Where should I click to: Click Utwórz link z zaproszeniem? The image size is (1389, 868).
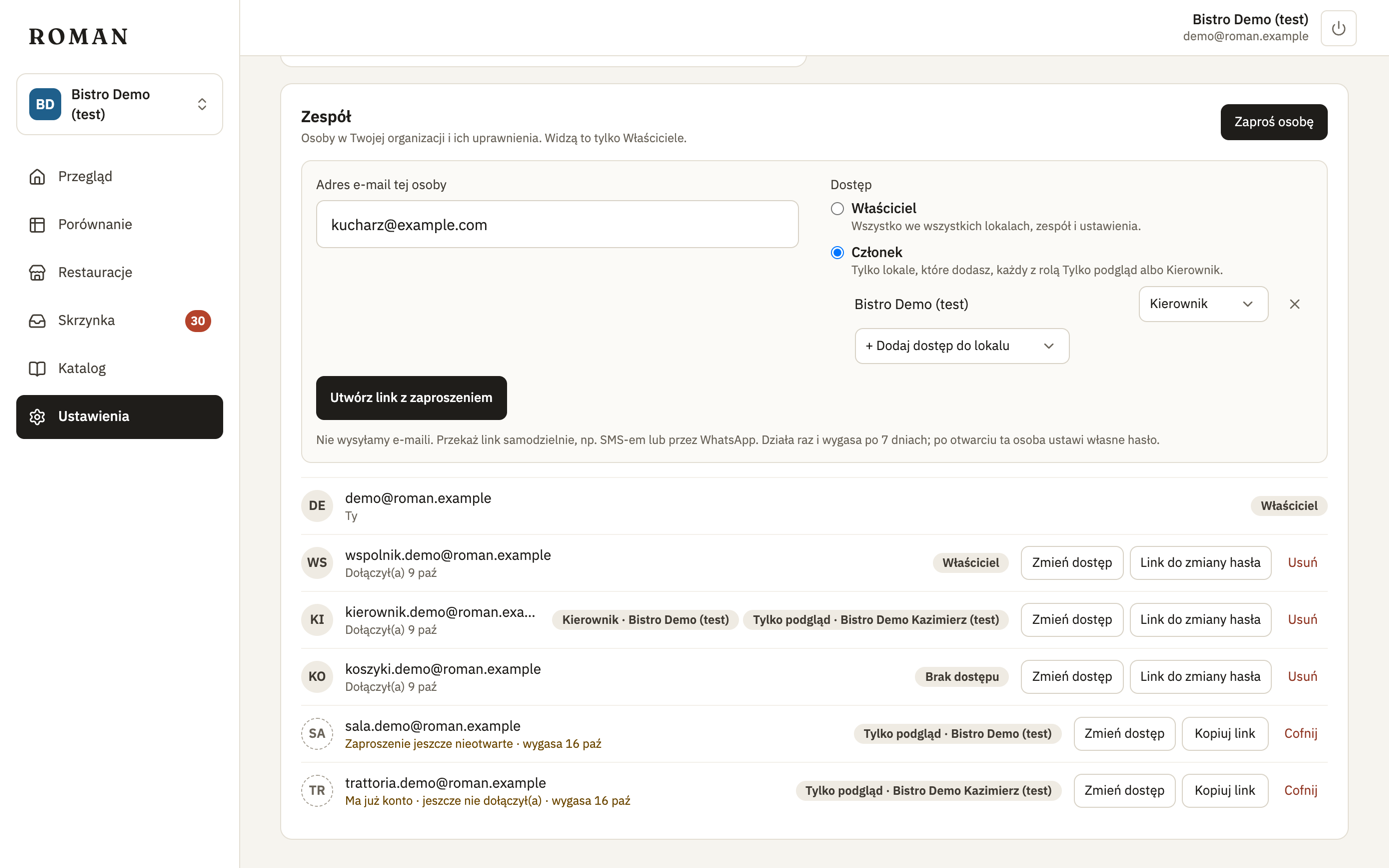pos(411,398)
